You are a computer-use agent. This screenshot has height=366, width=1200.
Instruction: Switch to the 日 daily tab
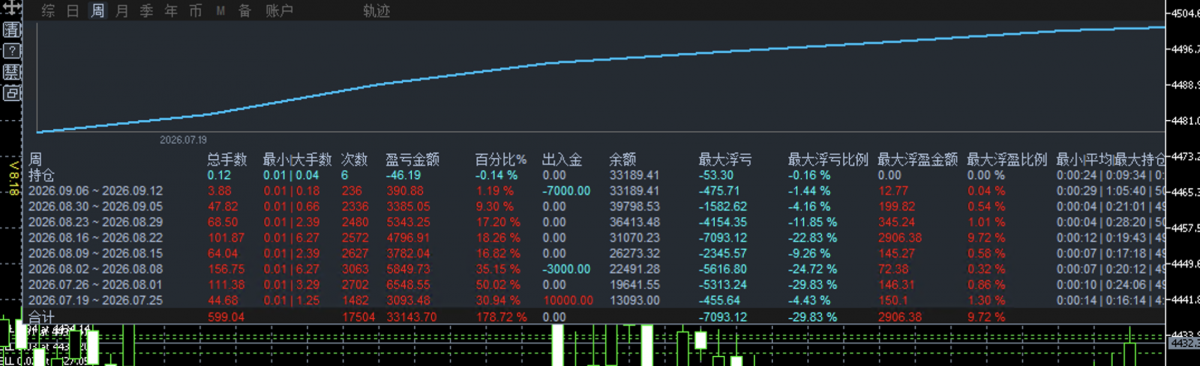[72, 12]
